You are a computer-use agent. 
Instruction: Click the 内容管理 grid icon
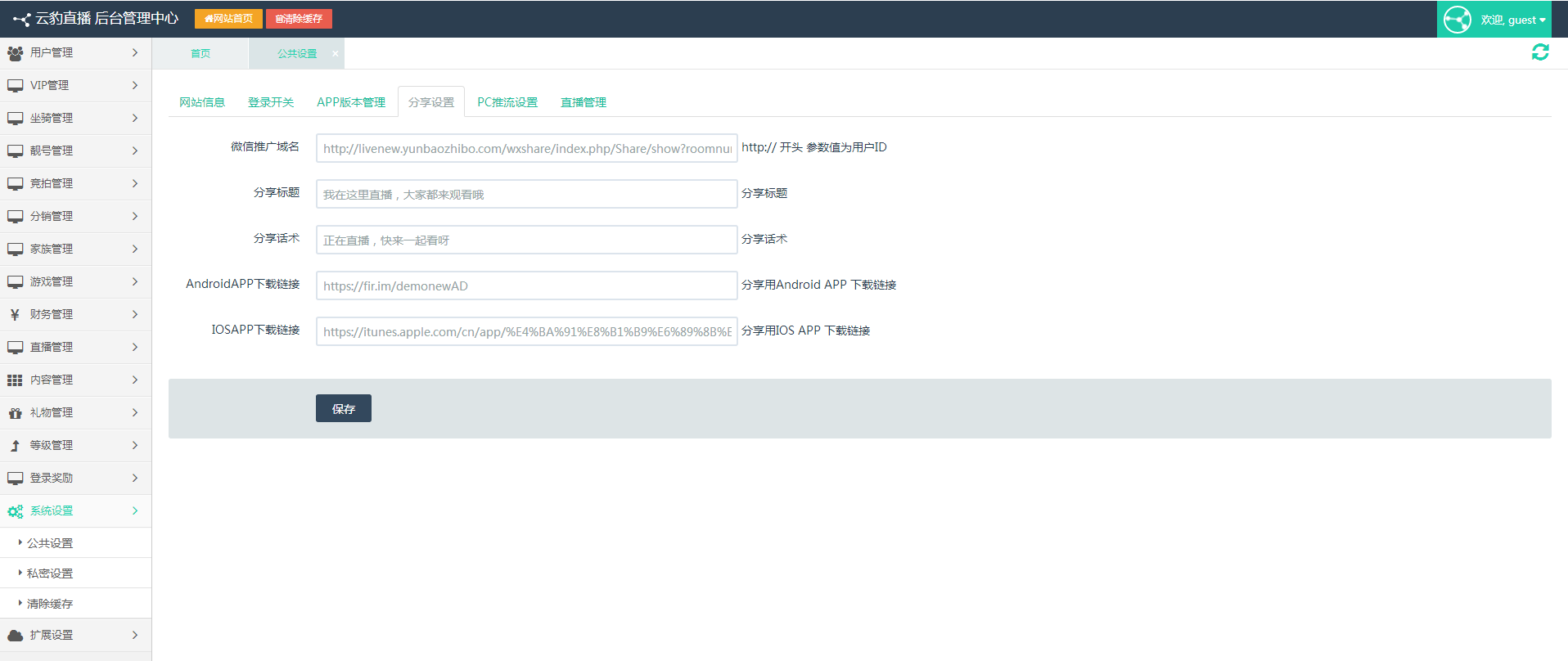tap(15, 380)
